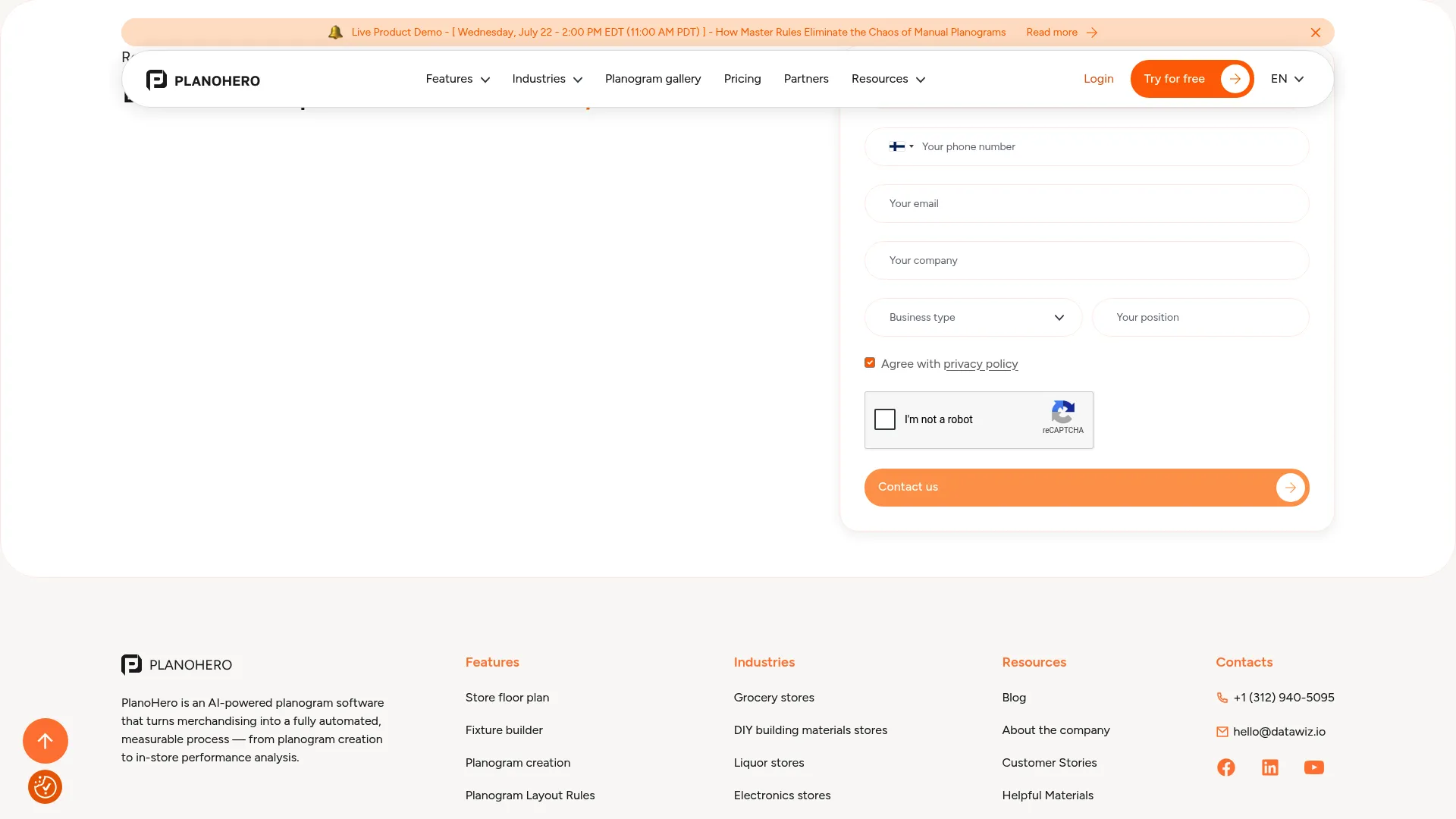
Task: Open the cookie settings icon
Action: click(45, 787)
